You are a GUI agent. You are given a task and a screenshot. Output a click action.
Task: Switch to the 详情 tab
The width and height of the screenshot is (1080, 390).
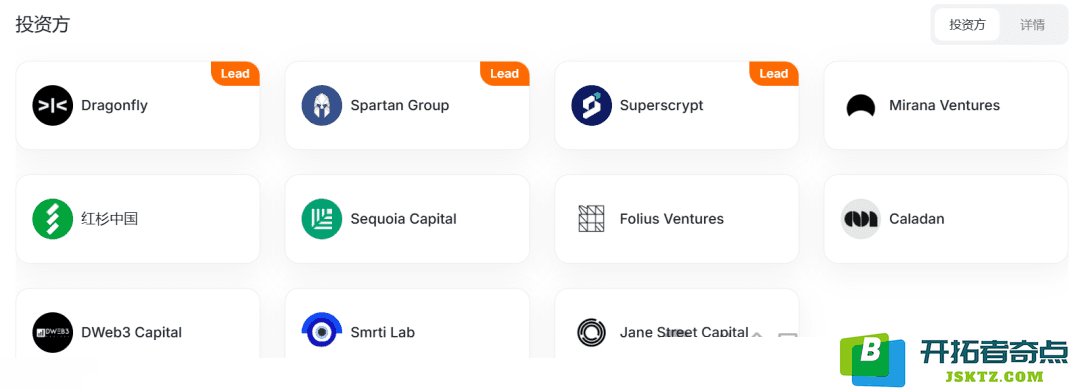point(1032,25)
